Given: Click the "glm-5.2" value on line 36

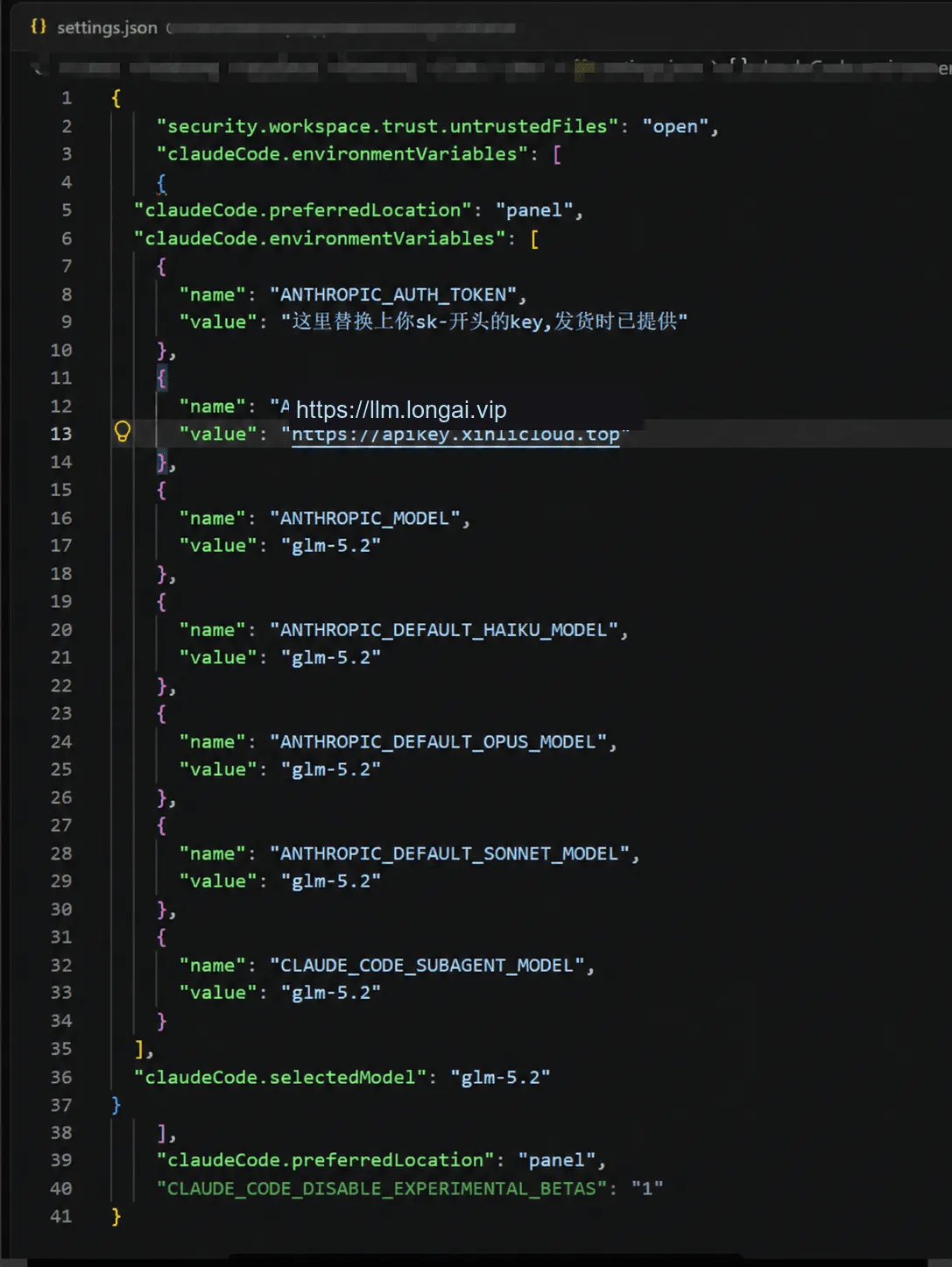Looking at the screenshot, I should click(501, 1077).
